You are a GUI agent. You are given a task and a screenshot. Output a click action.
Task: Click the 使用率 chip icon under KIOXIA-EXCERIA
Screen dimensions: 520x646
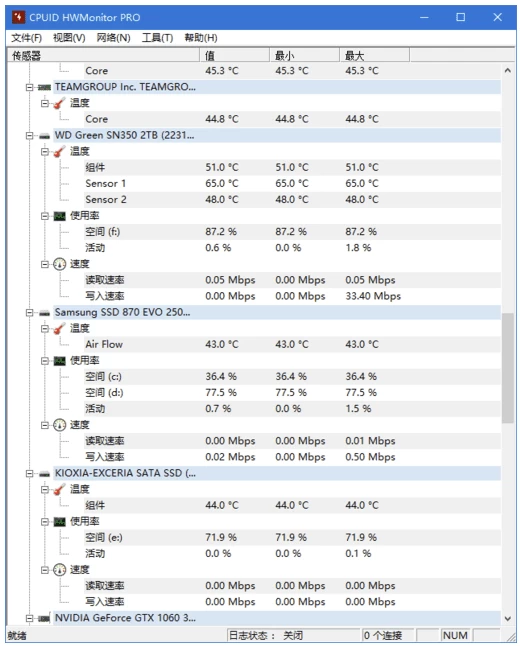click(x=60, y=522)
